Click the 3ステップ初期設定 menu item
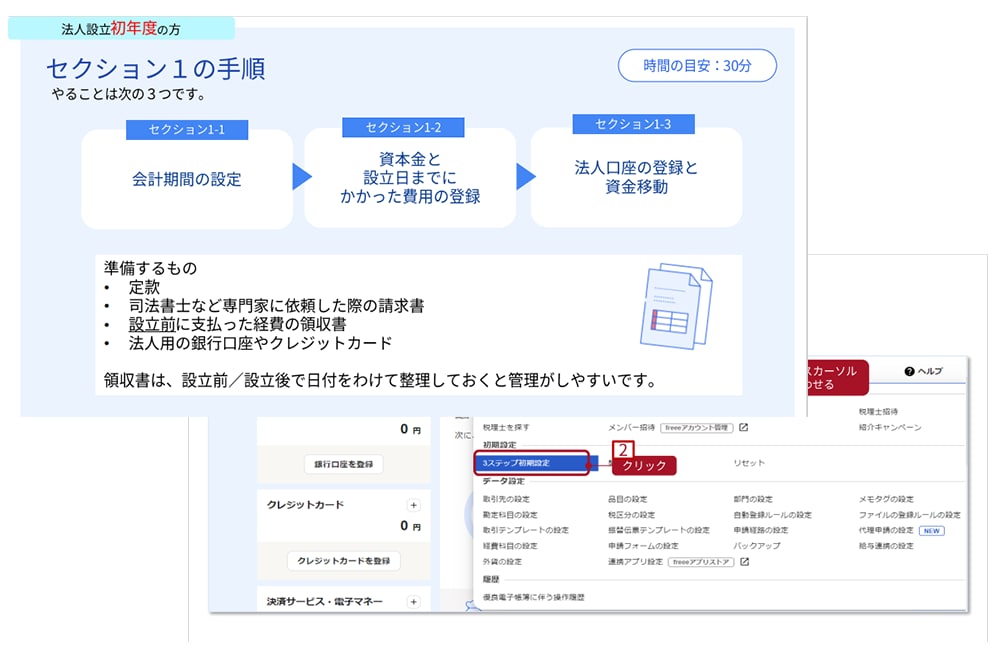Viewport: 1000px width, 650px height. coord(530,463)
